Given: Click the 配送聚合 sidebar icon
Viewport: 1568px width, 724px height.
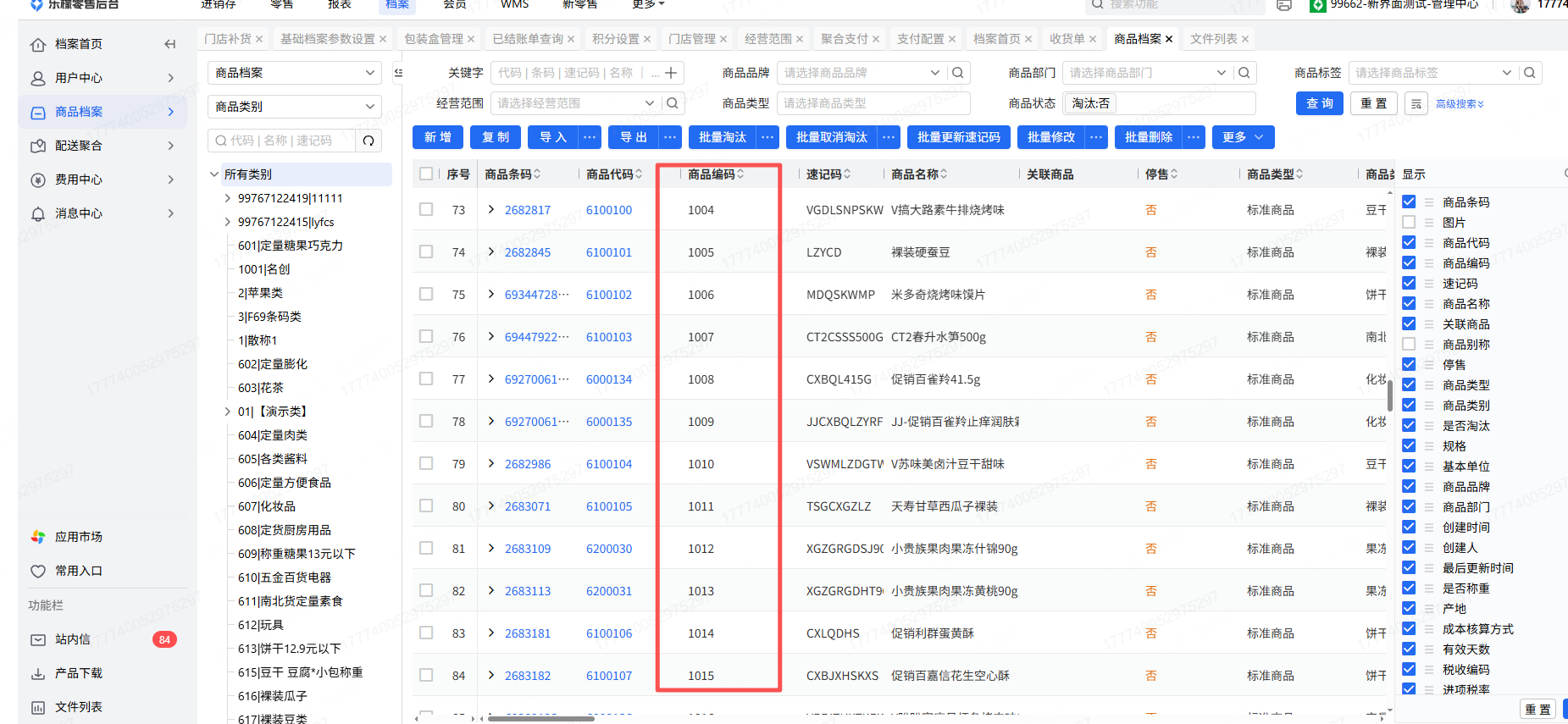Looking at the screenshot, I should [x=38, y=146].
